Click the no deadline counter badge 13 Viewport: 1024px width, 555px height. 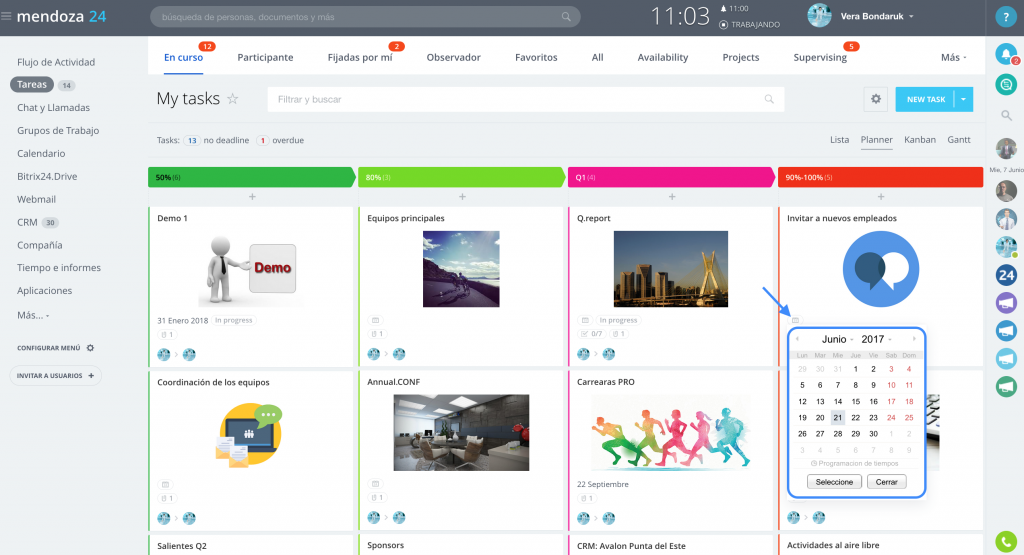[192, 140]
